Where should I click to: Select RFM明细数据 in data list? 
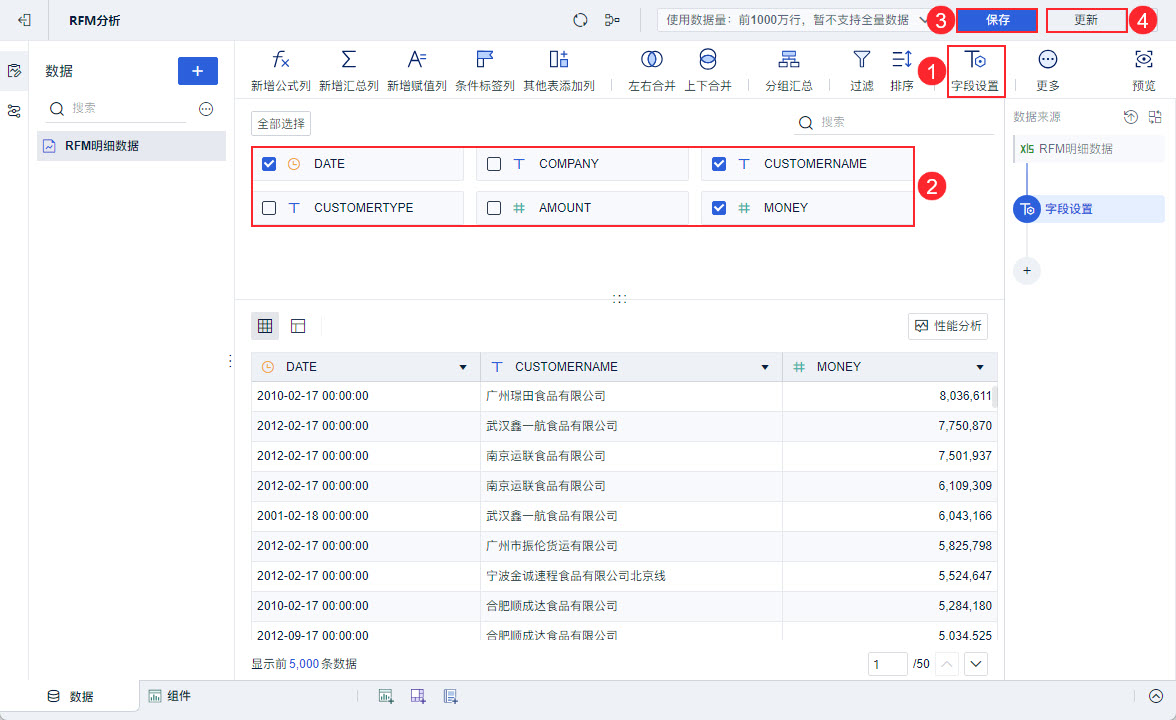(x=132, y=146)
